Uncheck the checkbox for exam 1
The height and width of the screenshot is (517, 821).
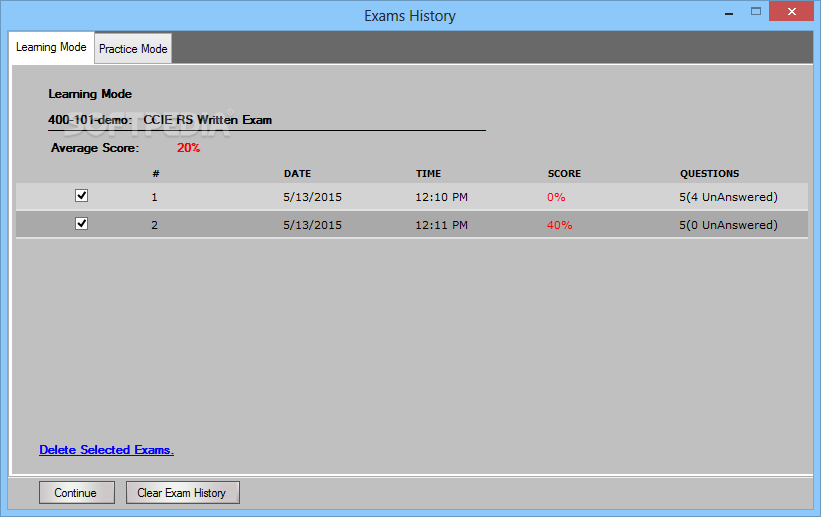[x=81, y=195]
